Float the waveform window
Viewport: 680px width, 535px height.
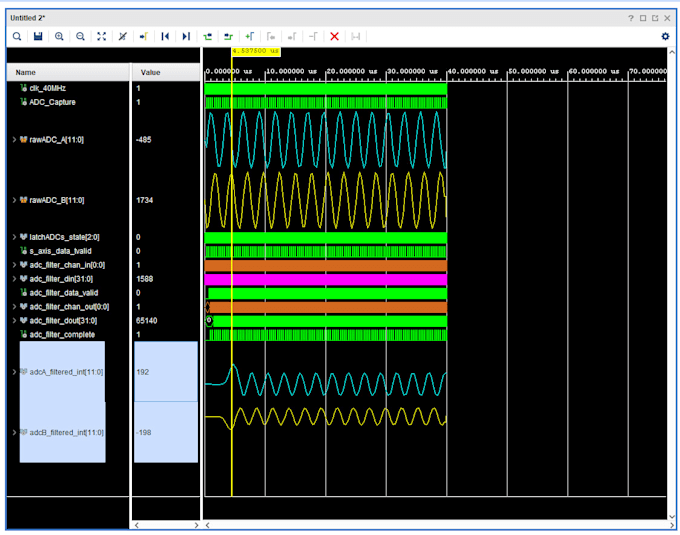tap(655, 18)
